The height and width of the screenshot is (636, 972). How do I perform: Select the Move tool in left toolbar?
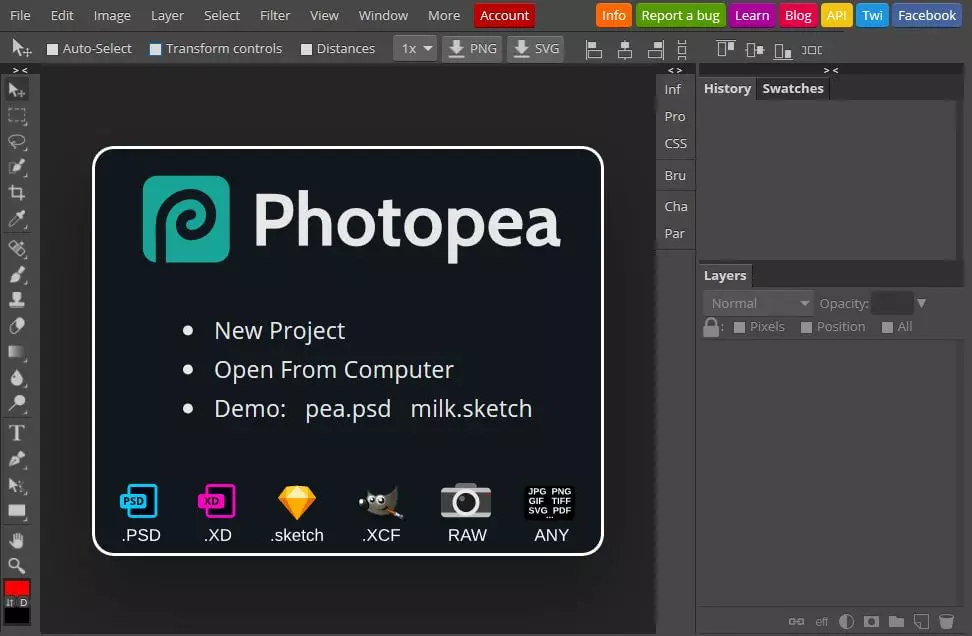[x=17, y=91]
